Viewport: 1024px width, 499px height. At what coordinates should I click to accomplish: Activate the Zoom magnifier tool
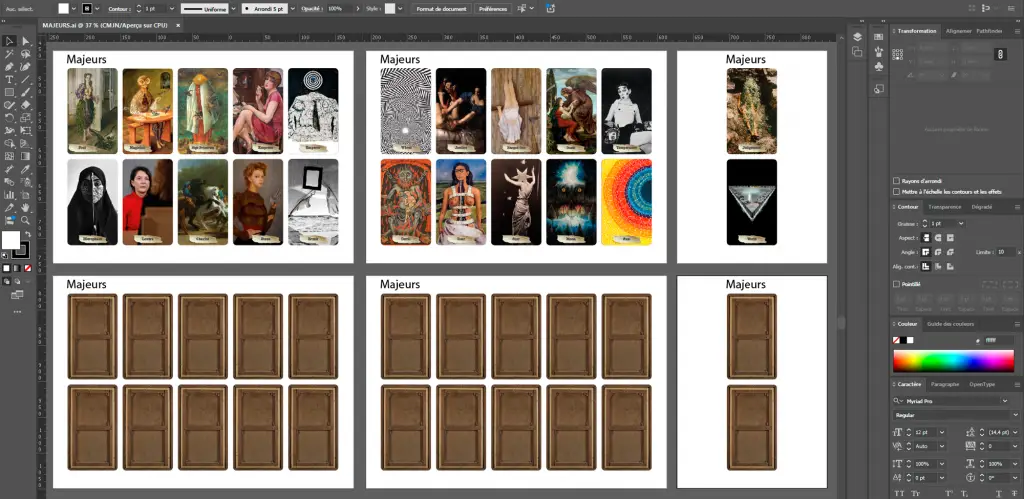24,219
